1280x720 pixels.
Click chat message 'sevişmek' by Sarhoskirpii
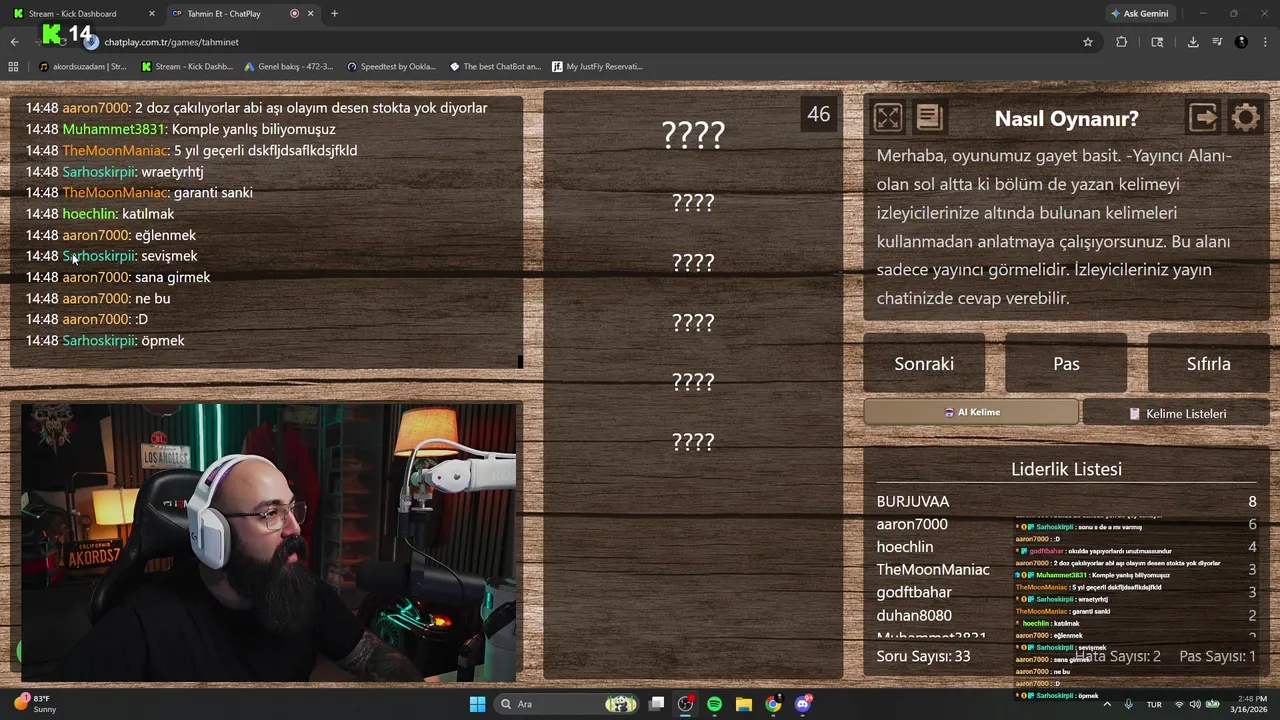(169, 256)
